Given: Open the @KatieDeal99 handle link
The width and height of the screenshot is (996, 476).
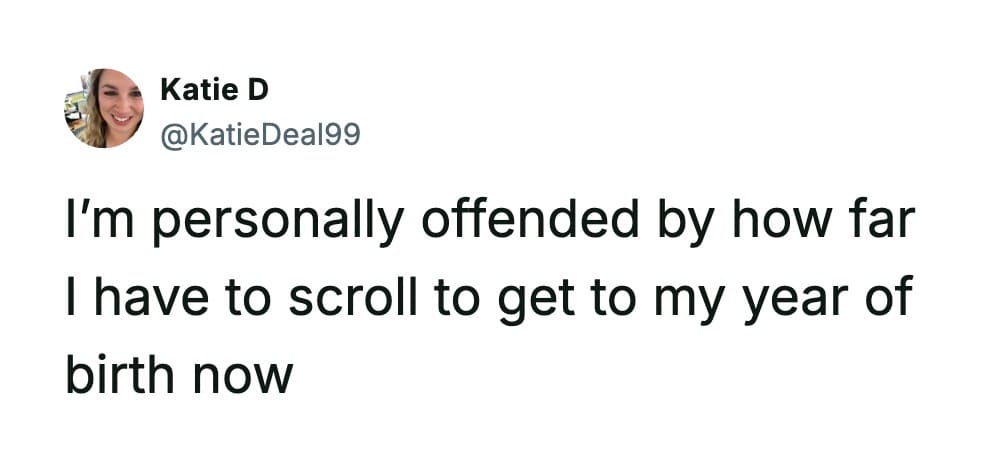Looking at the screenshot, I should click(x=258, y=132).
